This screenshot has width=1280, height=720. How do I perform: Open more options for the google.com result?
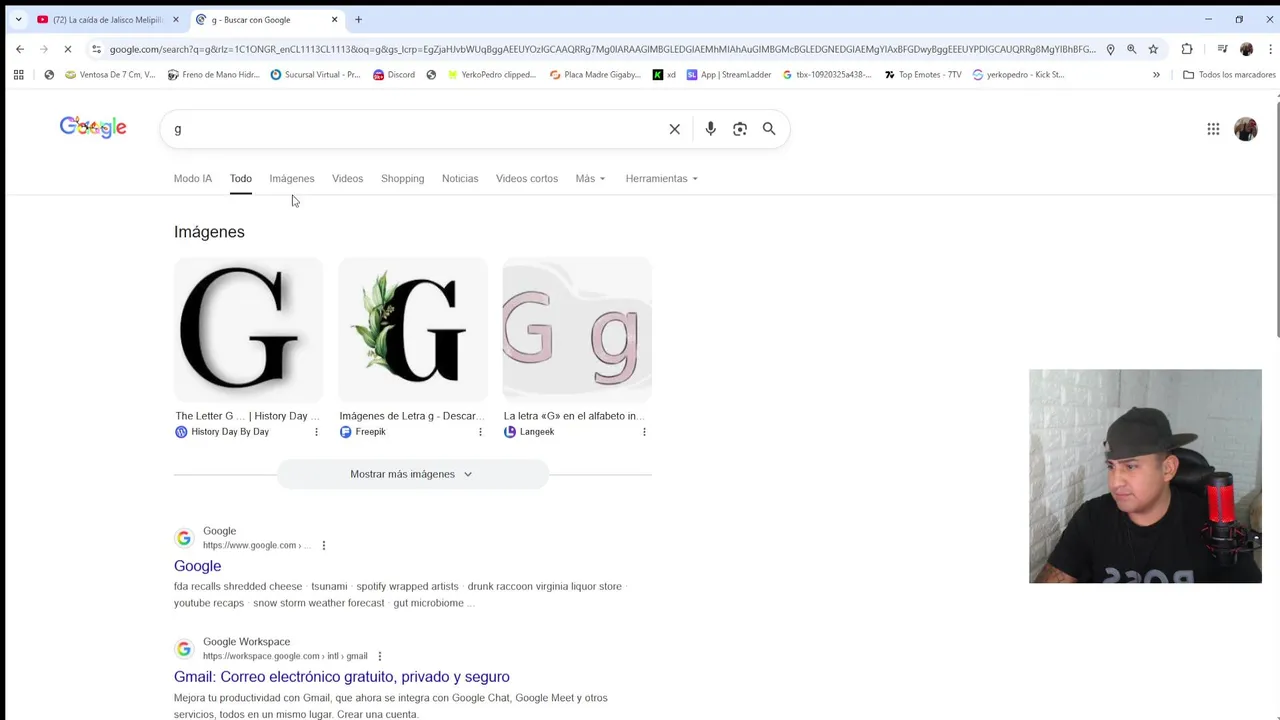click(x=323, y=545)
